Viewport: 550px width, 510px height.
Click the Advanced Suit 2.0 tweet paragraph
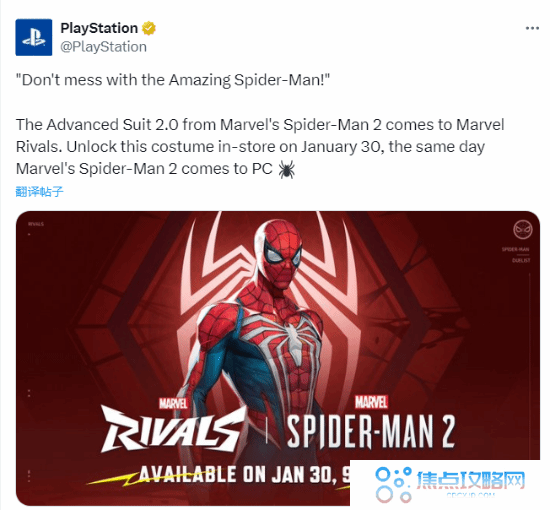(x=260, y=147)
